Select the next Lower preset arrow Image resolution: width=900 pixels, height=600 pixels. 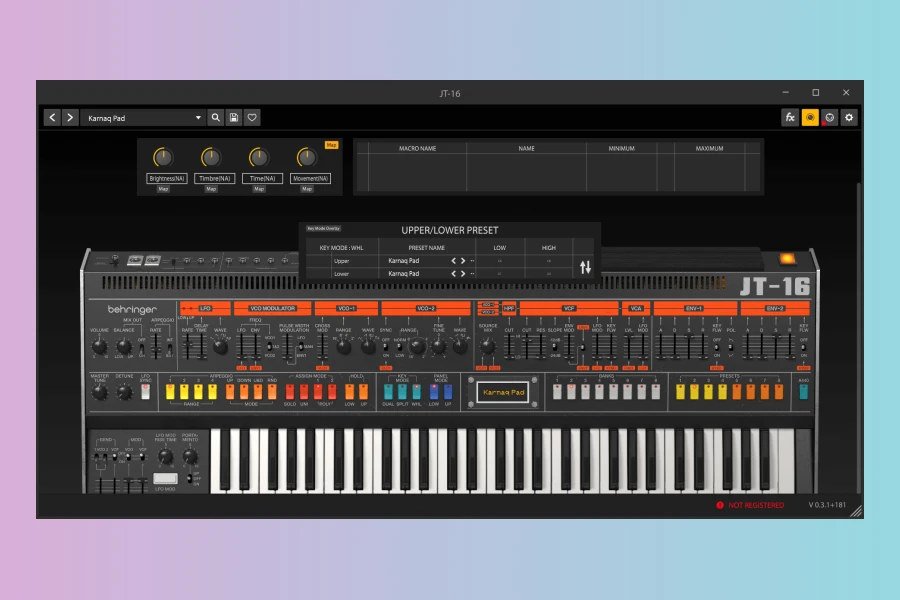(463, 274)
